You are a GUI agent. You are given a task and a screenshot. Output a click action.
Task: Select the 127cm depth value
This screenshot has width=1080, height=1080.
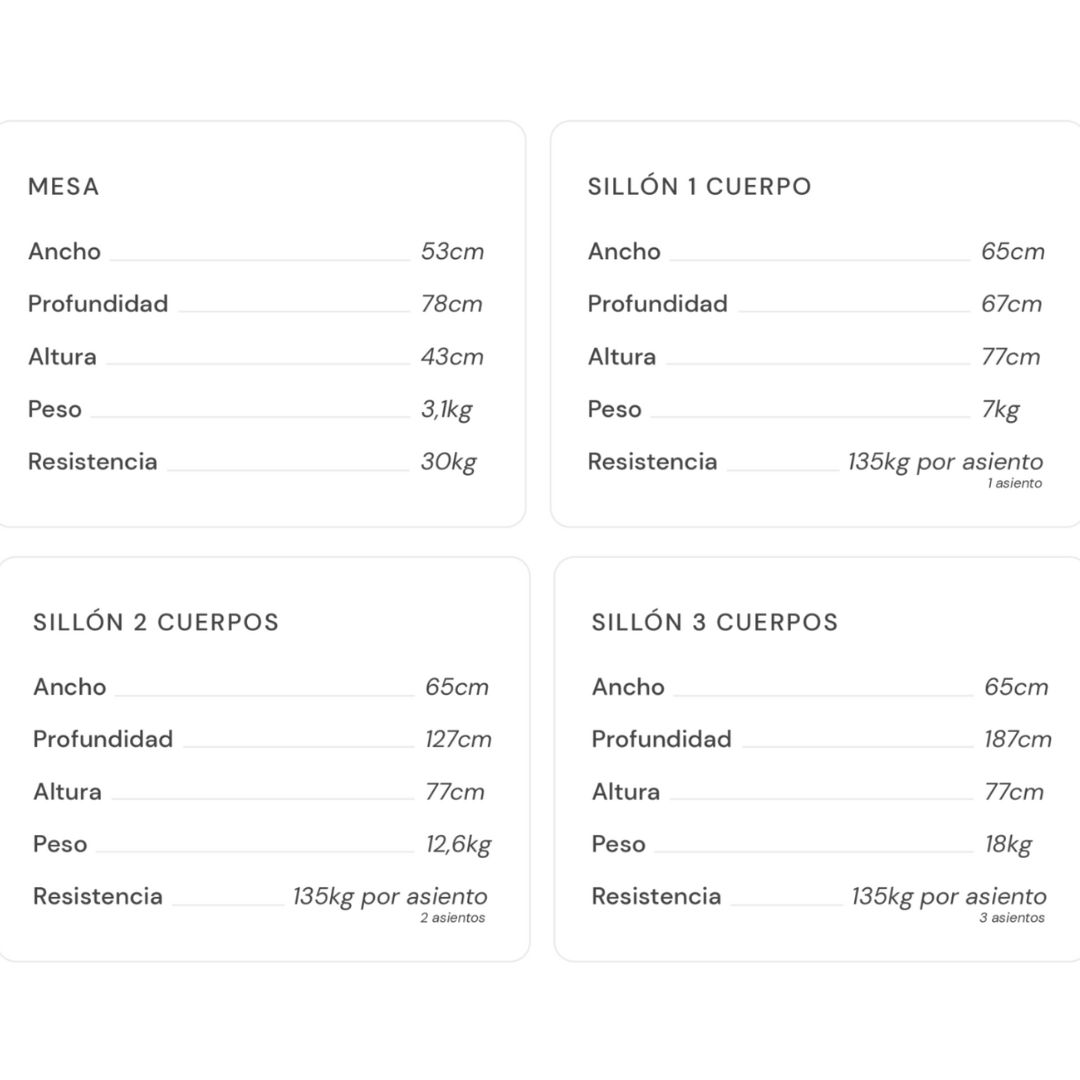coord(458,740)
